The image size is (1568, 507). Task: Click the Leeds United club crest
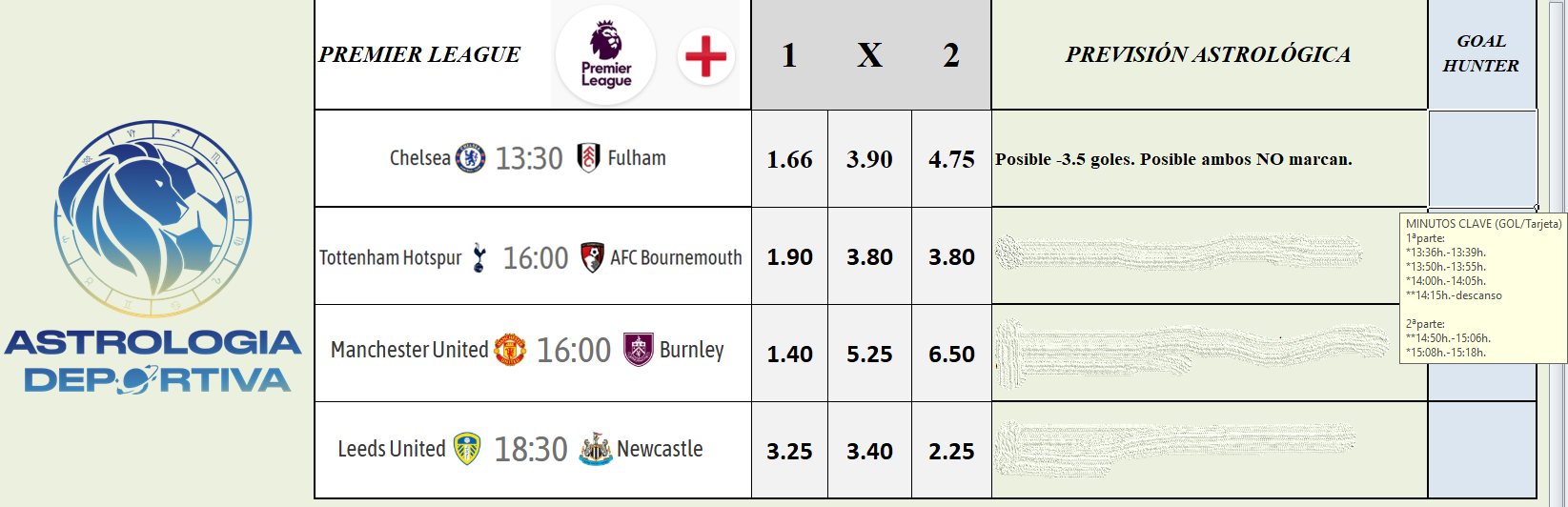[466, 449]
